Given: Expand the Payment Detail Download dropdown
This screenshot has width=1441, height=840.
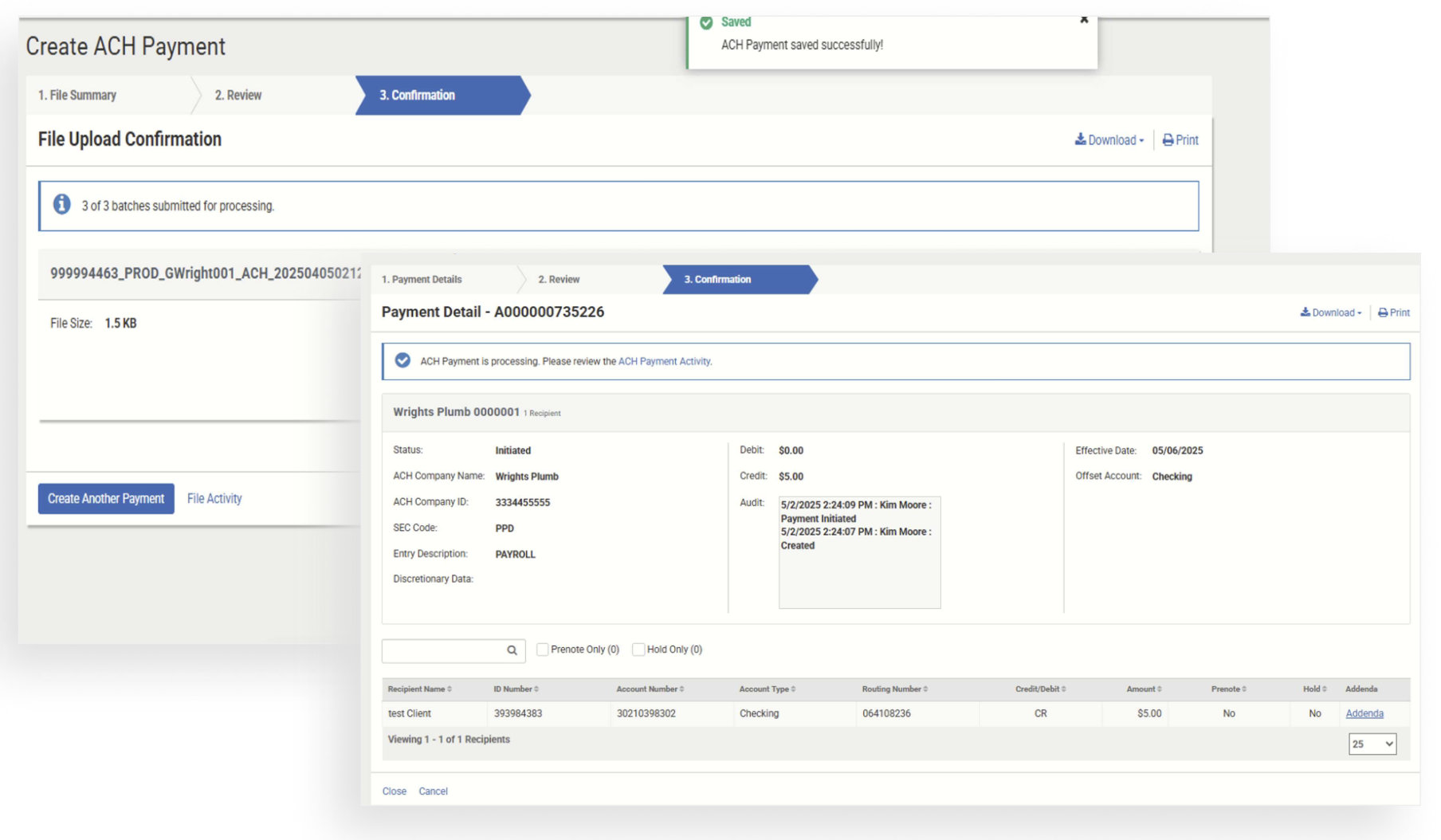Looking at the screenshot, I should pos(1330,312).
